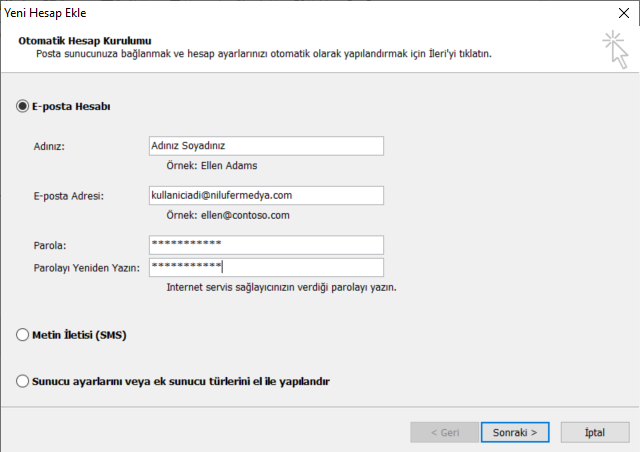Select the E-posta Hesabı radio button
Screen dimensions: 640x452
(22, 106)
